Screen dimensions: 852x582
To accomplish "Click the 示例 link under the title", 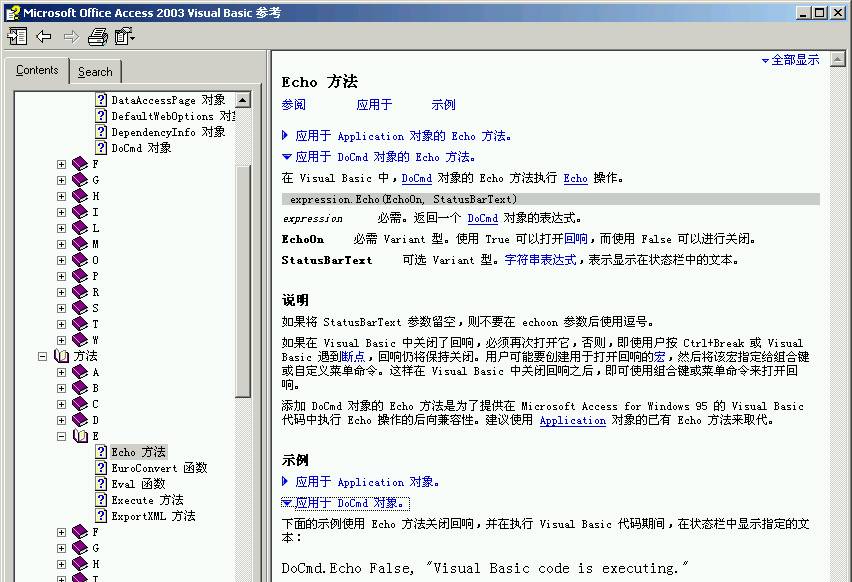I will (443, 104).
